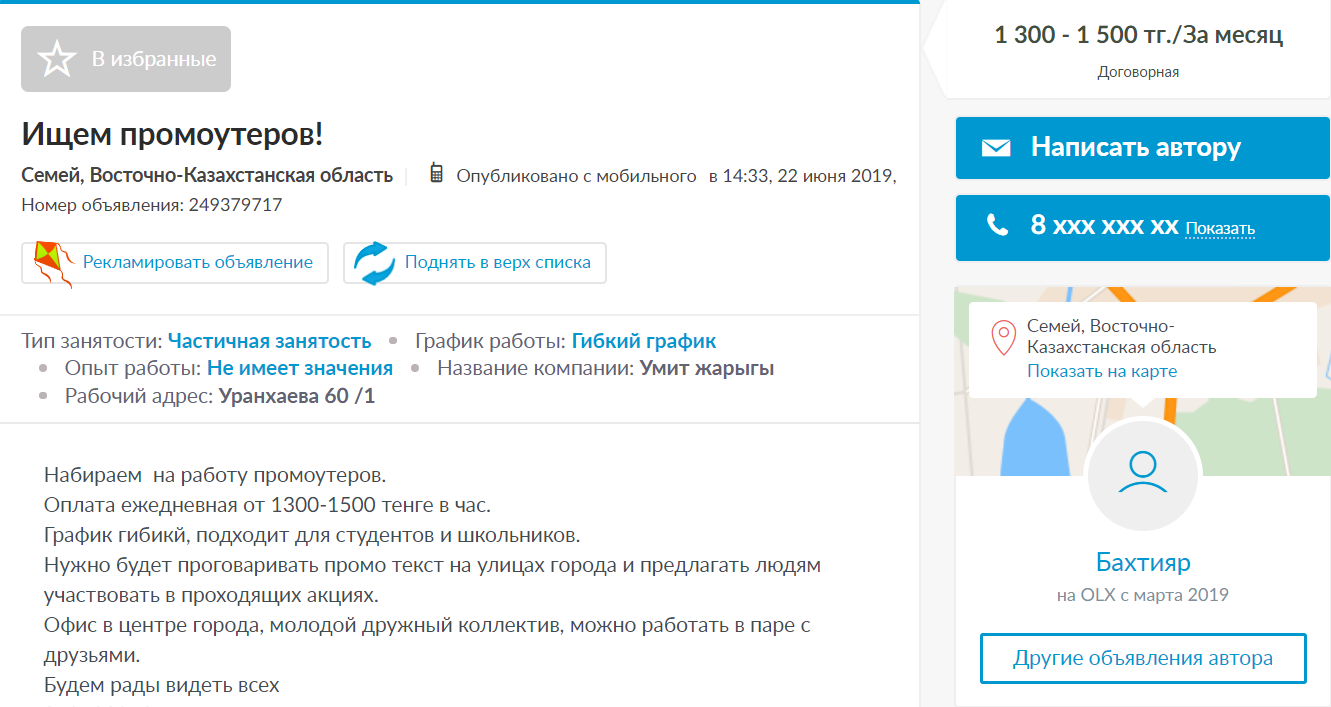
Task: Click company name Умит жарыгы
Action: [707, 368]
